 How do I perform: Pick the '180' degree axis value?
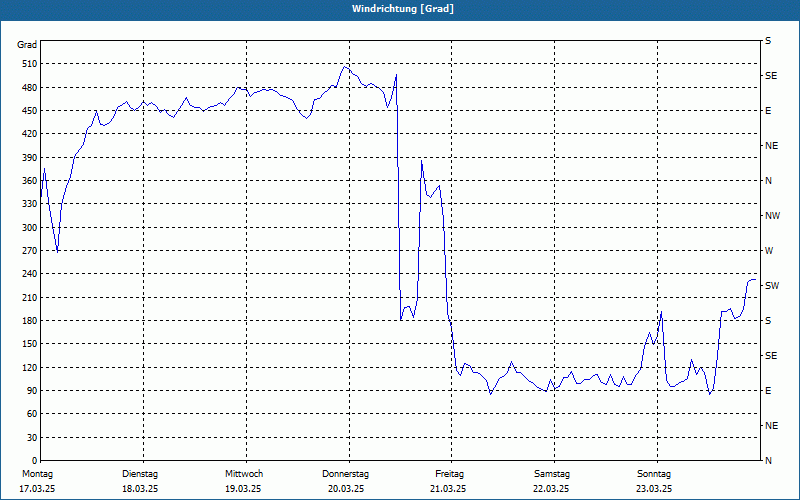[30, 321]
